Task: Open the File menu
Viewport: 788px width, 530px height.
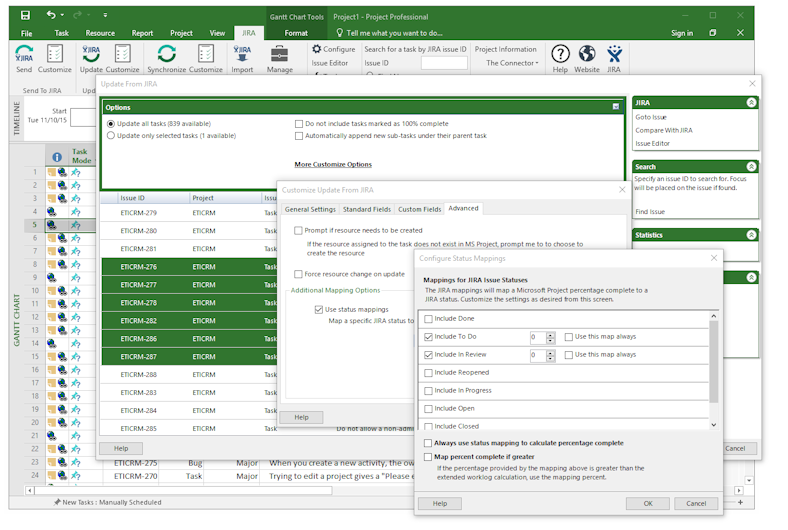Action: click(x=26, y=33)
